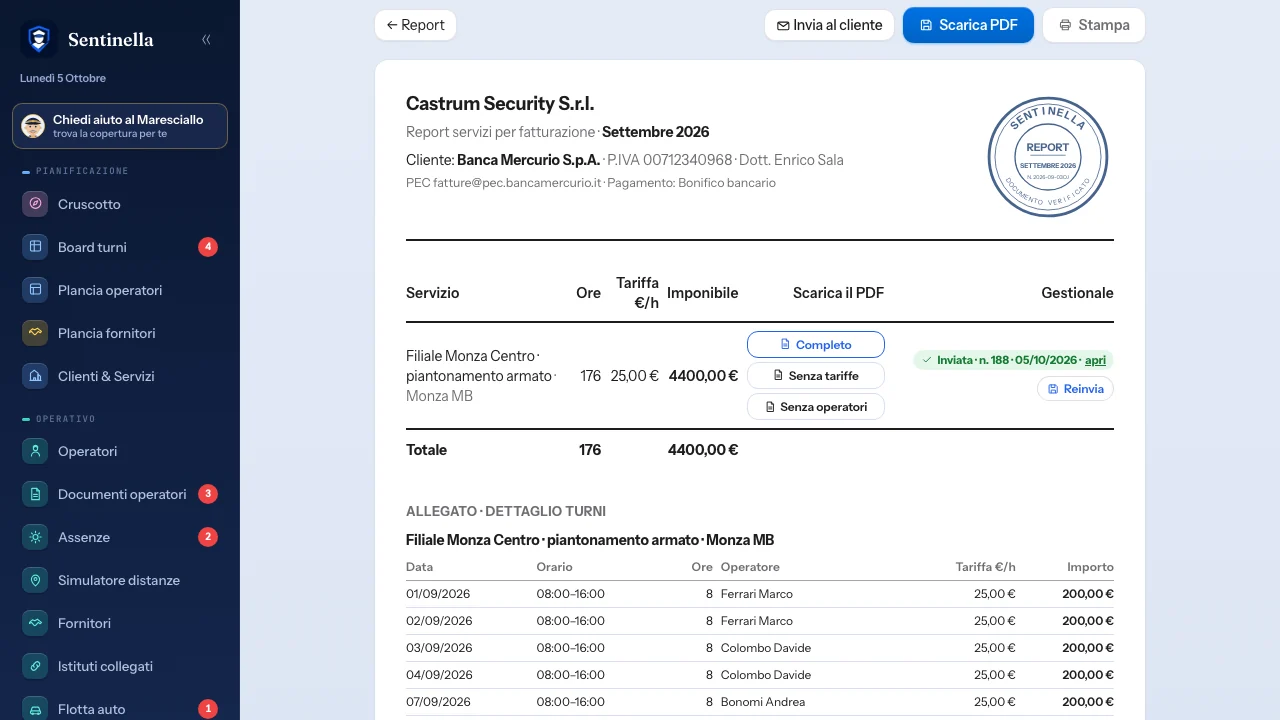Screen dimensions: 1280x720
Task: Click Invia al cliente button
Action: [x=829, y=25]
